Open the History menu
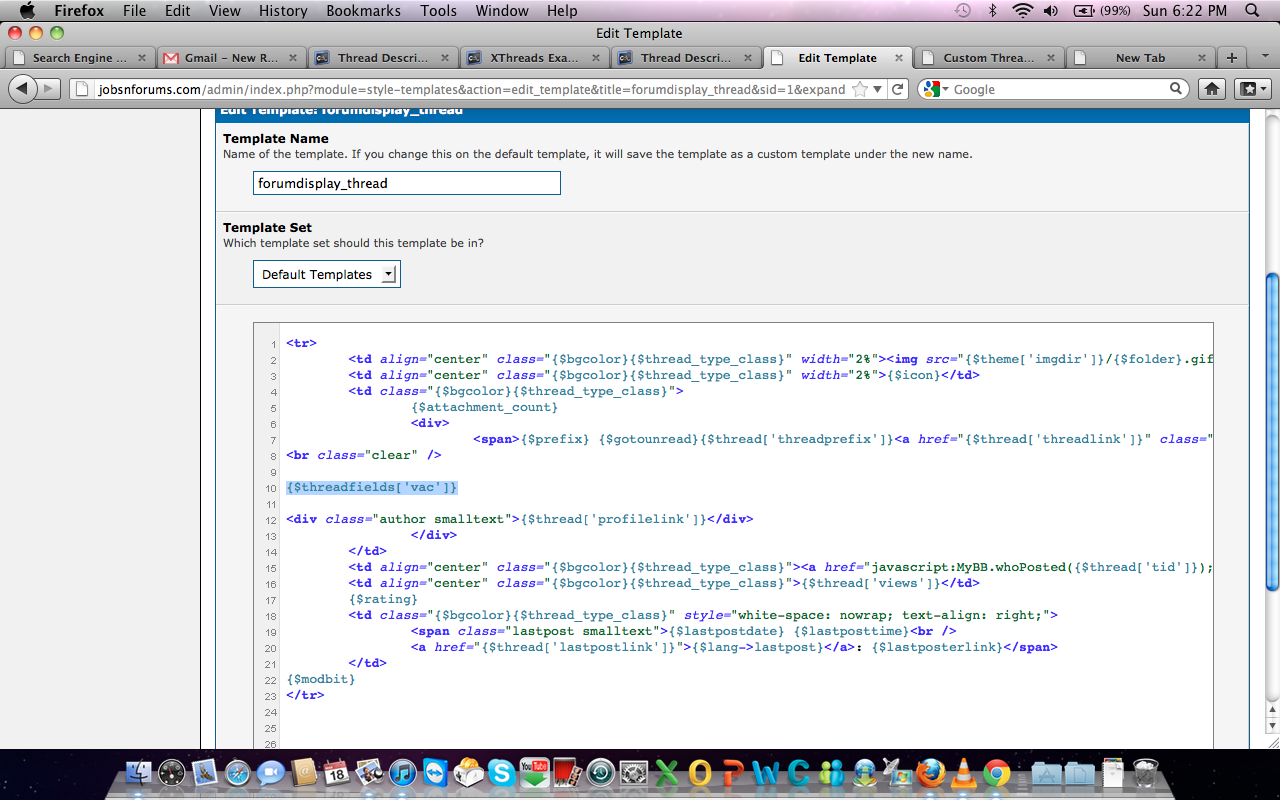The image size is (1280, 800). point(283,11)
